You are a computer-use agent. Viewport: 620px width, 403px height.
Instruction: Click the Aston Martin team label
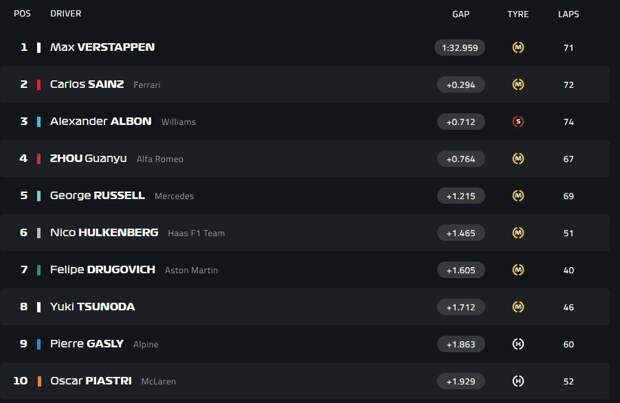pos(191,271)
